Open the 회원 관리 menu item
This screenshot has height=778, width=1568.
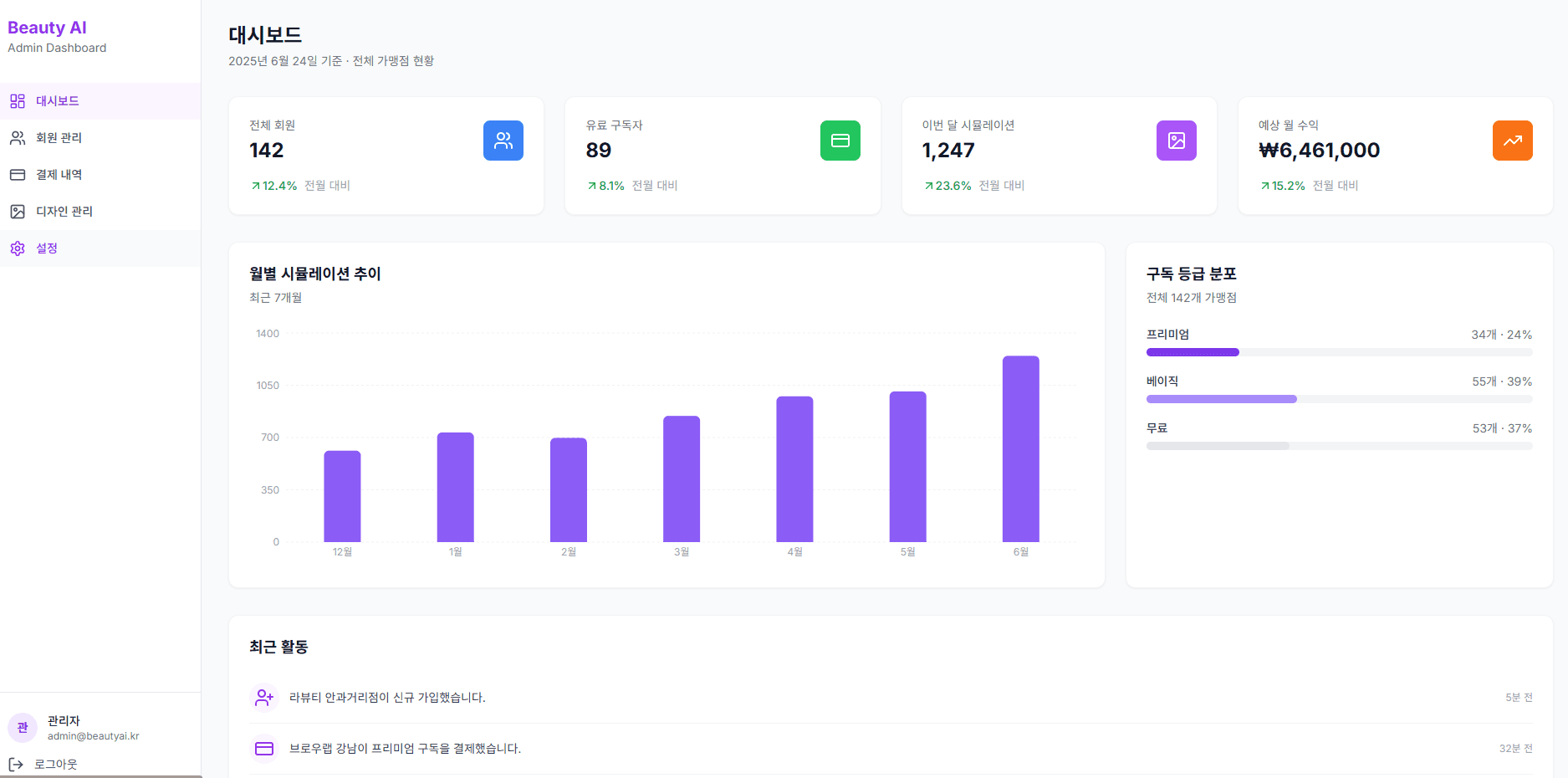tap(100, 138)
